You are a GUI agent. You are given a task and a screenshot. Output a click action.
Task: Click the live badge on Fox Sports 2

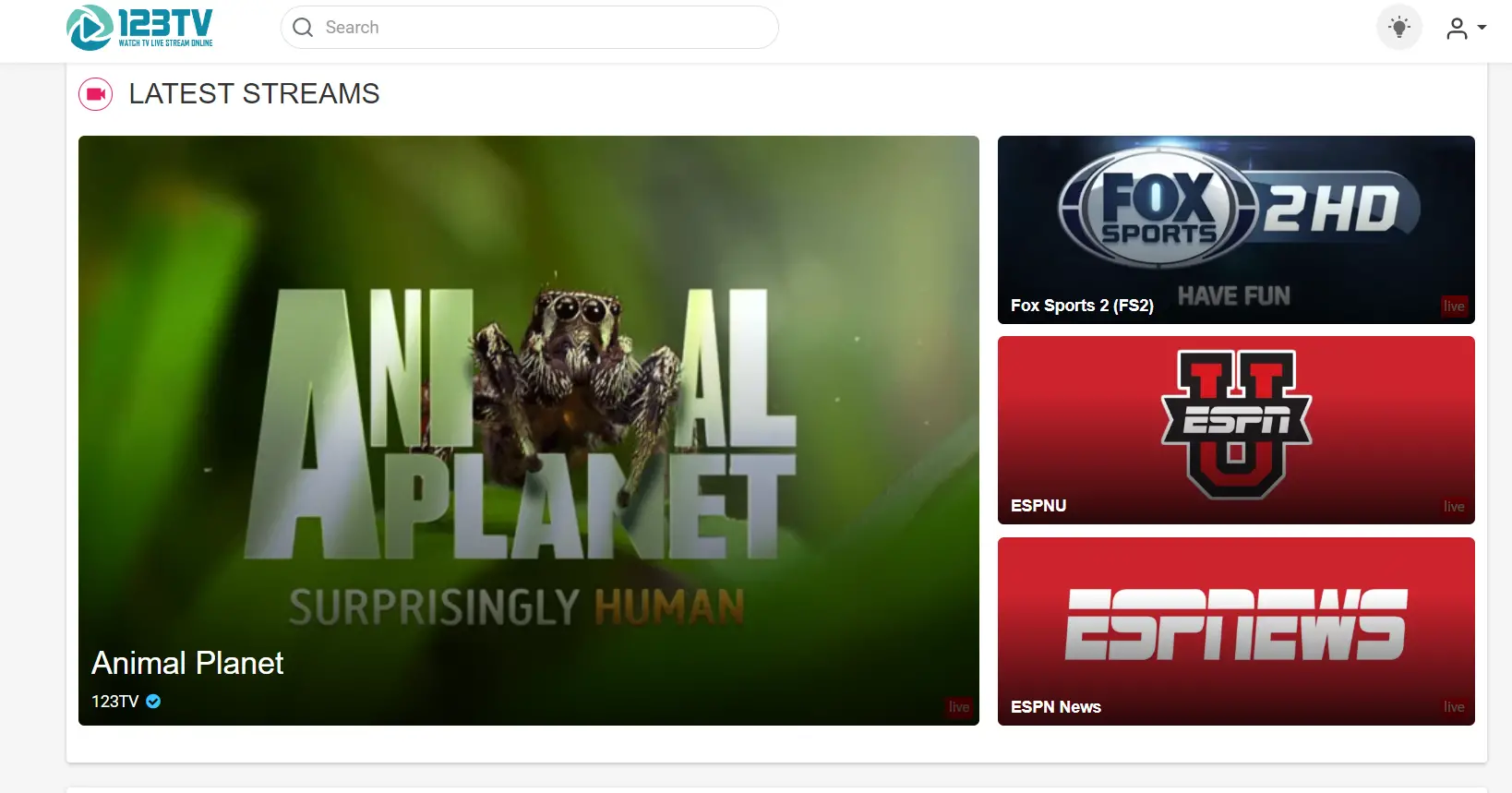click(x=1454, y=306)
